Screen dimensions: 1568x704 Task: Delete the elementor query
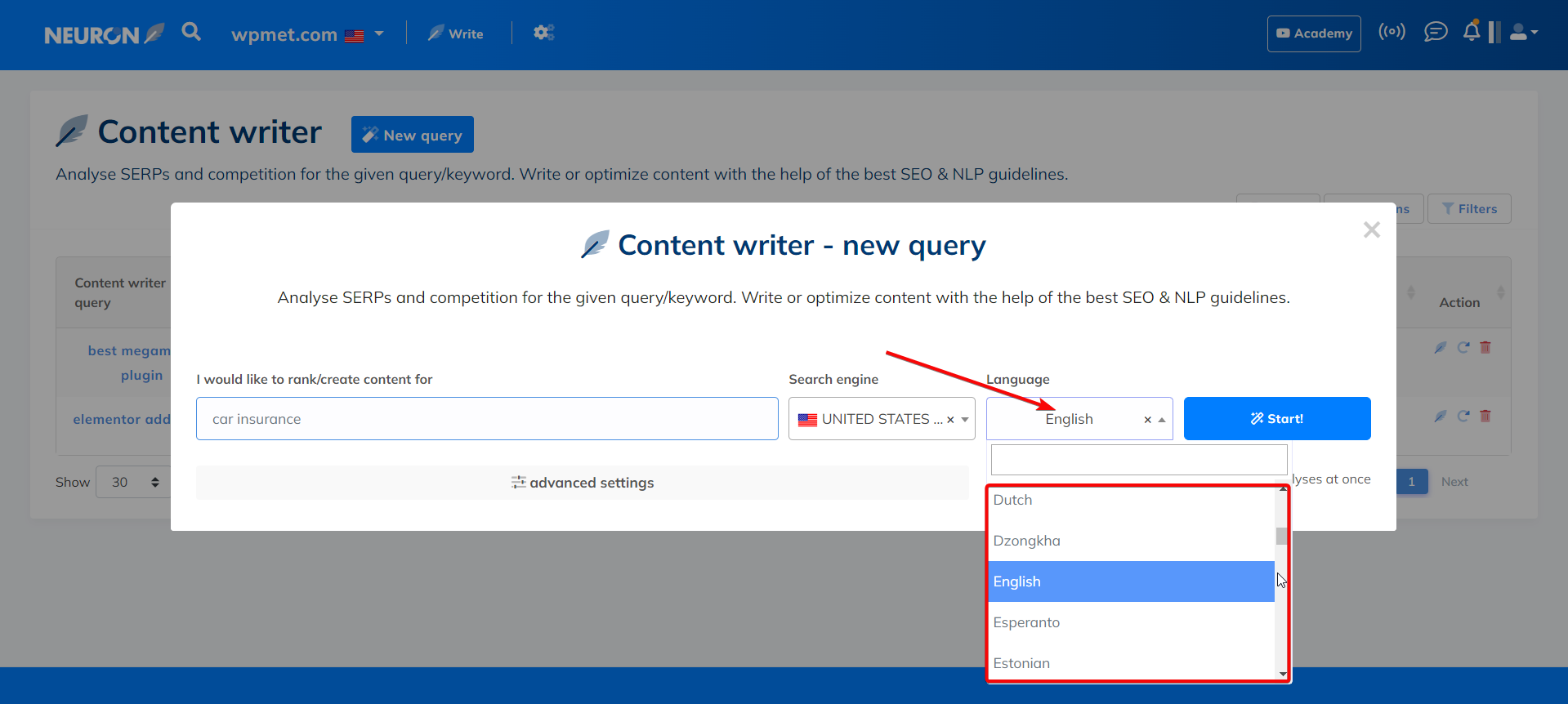[x=1485, y=416]
